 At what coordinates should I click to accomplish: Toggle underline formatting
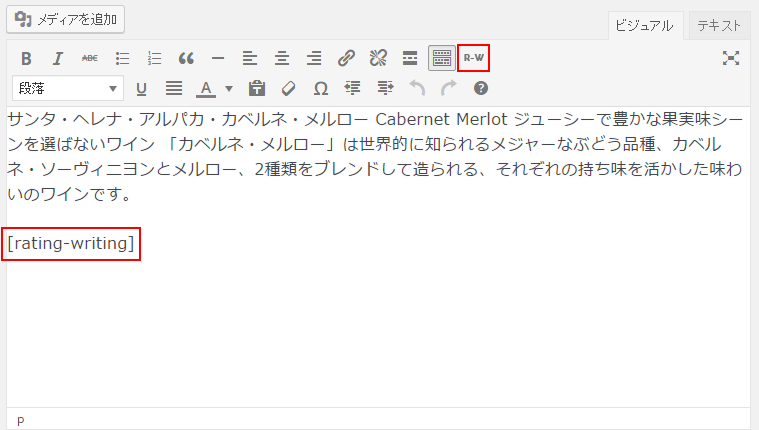tap(141, 89)
